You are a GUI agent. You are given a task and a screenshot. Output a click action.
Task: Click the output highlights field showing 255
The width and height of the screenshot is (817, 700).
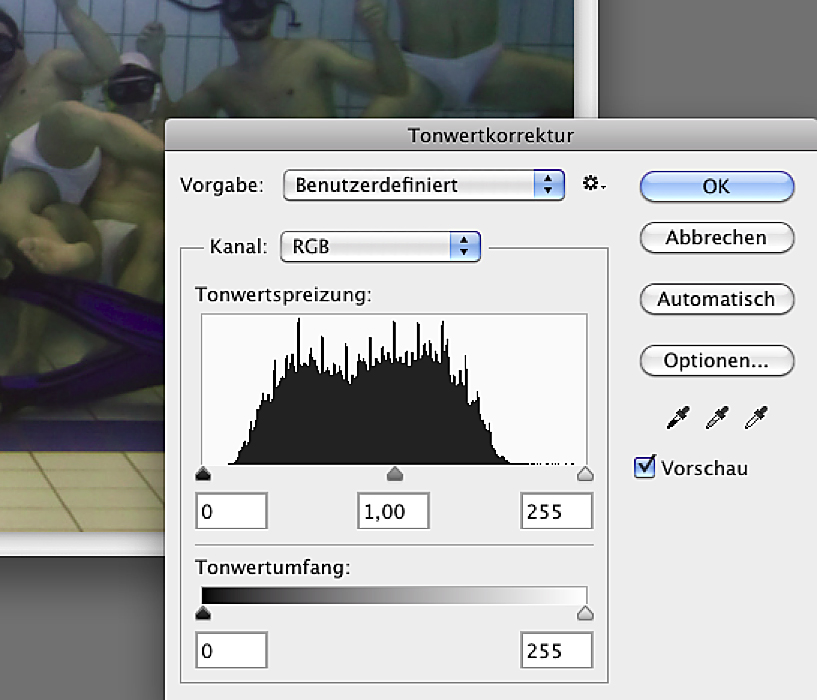point(556,650)
